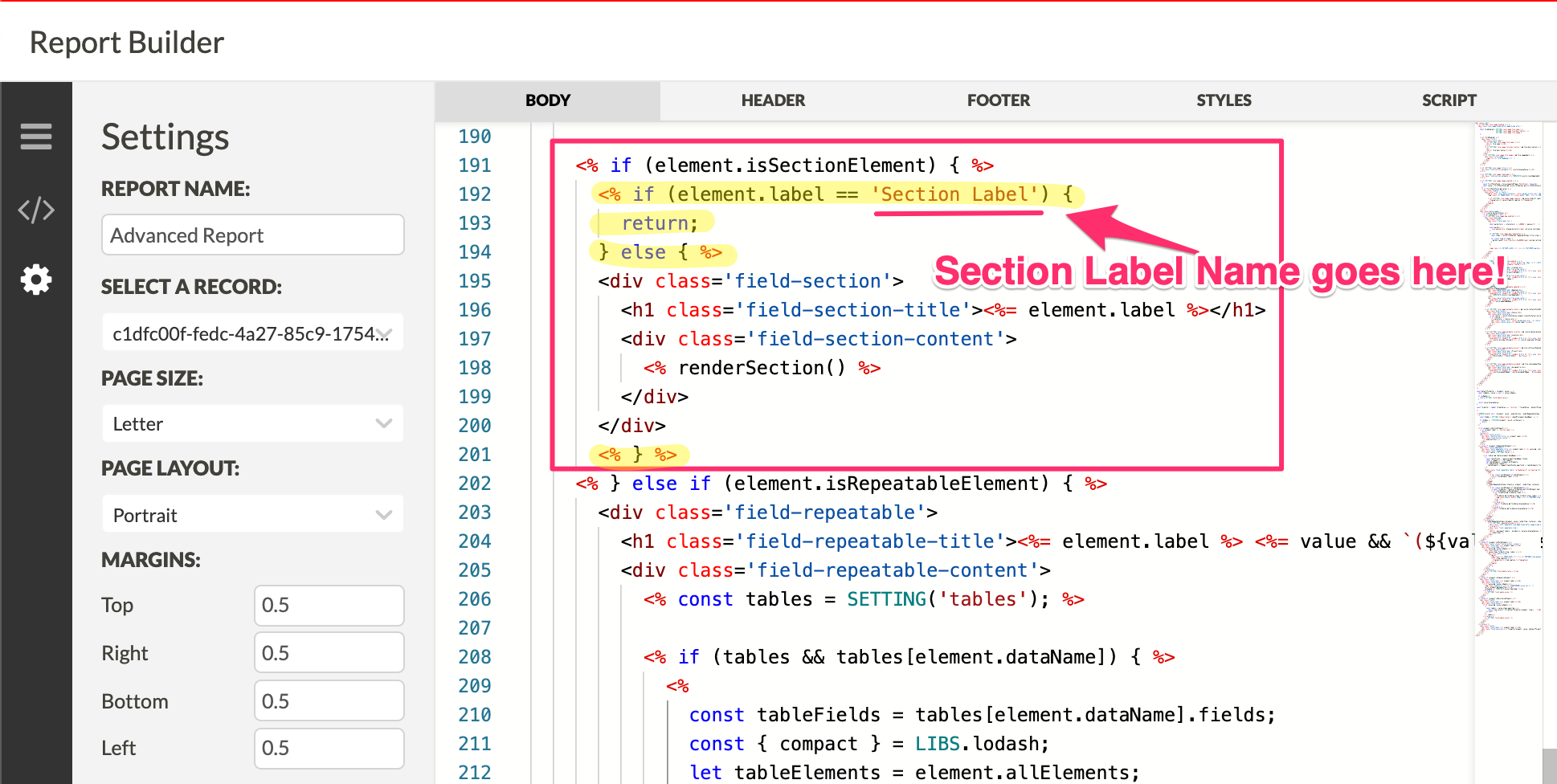
Task: Click line number 202 in the gutter
Action: click(475, 484)
